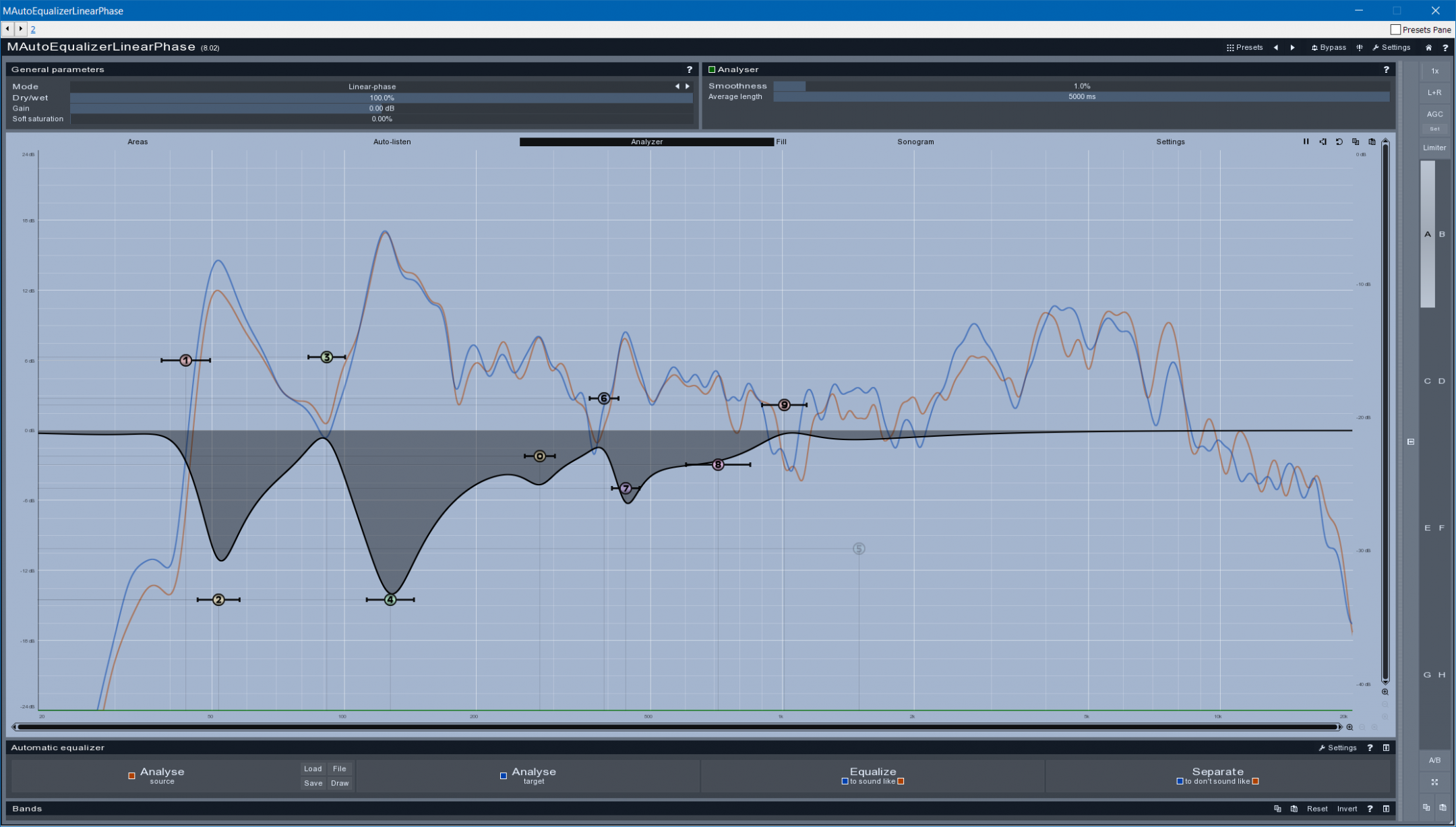Load next preset with right arrow

coord(1292,47)
